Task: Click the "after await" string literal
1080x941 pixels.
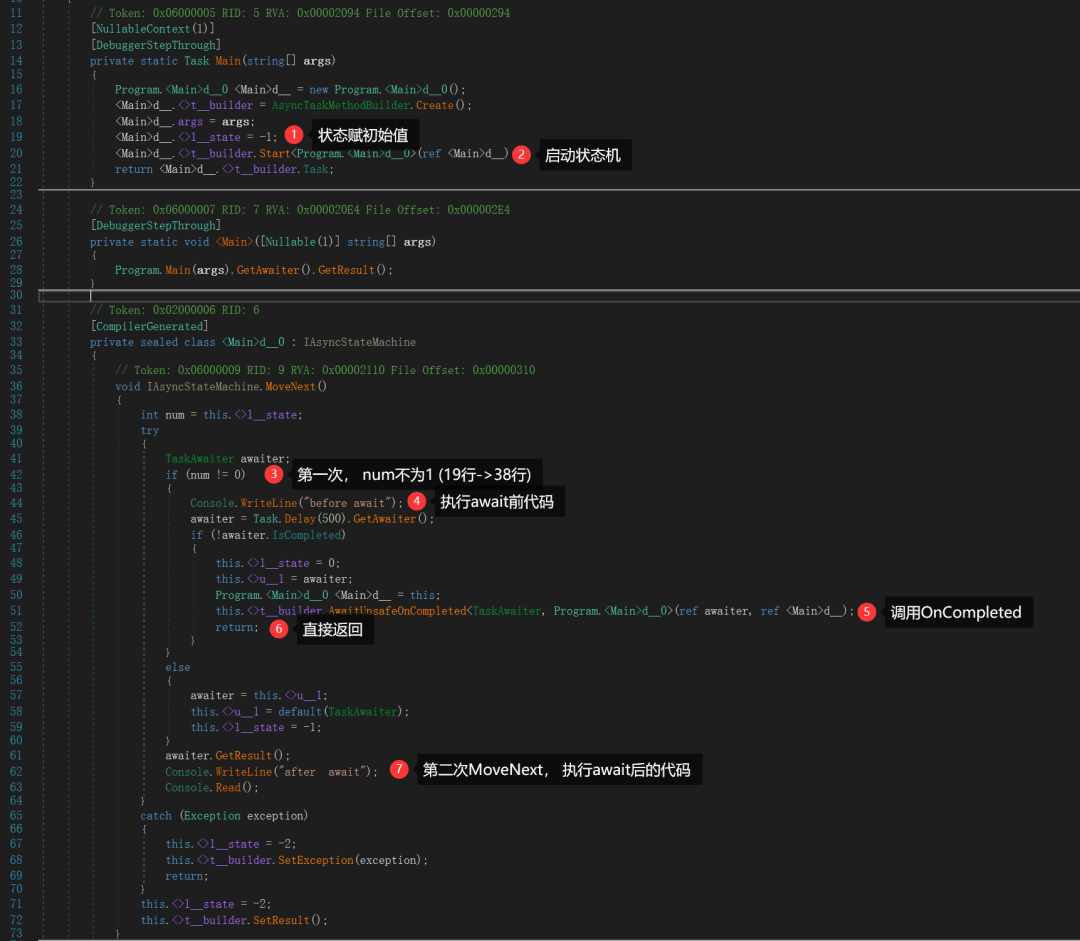Action: click(x=324, y=772)
